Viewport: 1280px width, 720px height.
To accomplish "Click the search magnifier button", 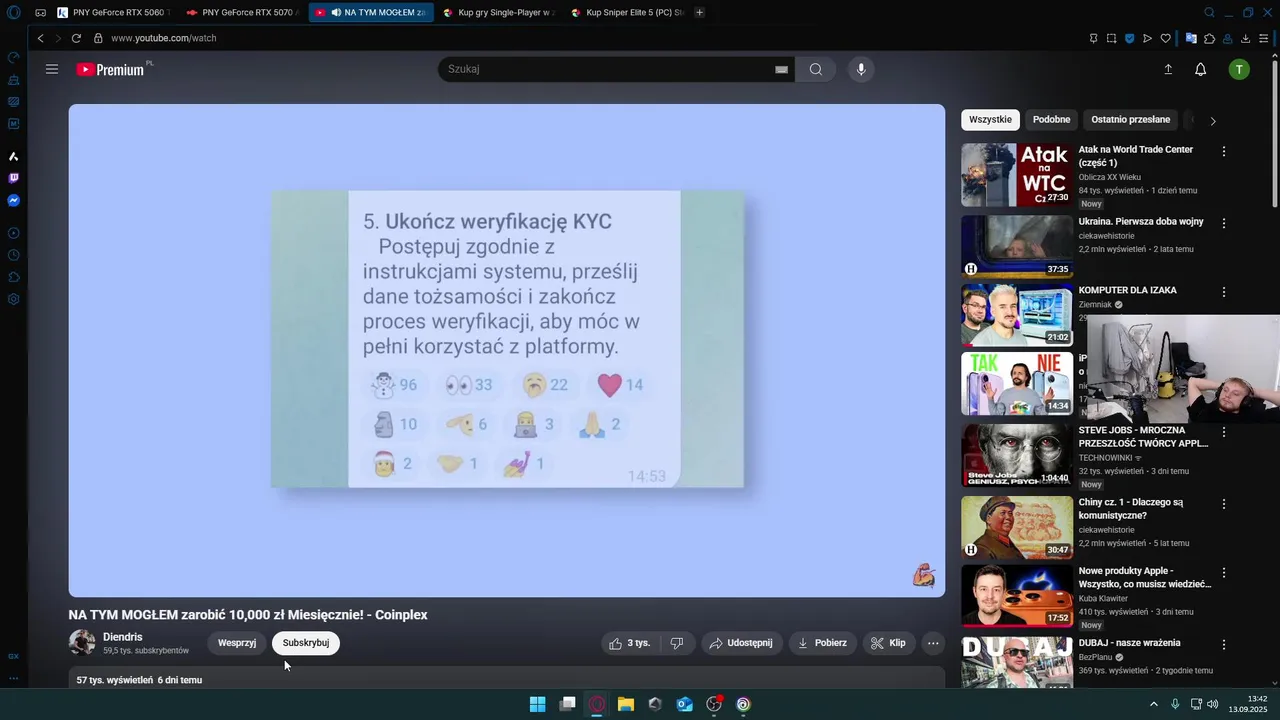I will point(816,69).
